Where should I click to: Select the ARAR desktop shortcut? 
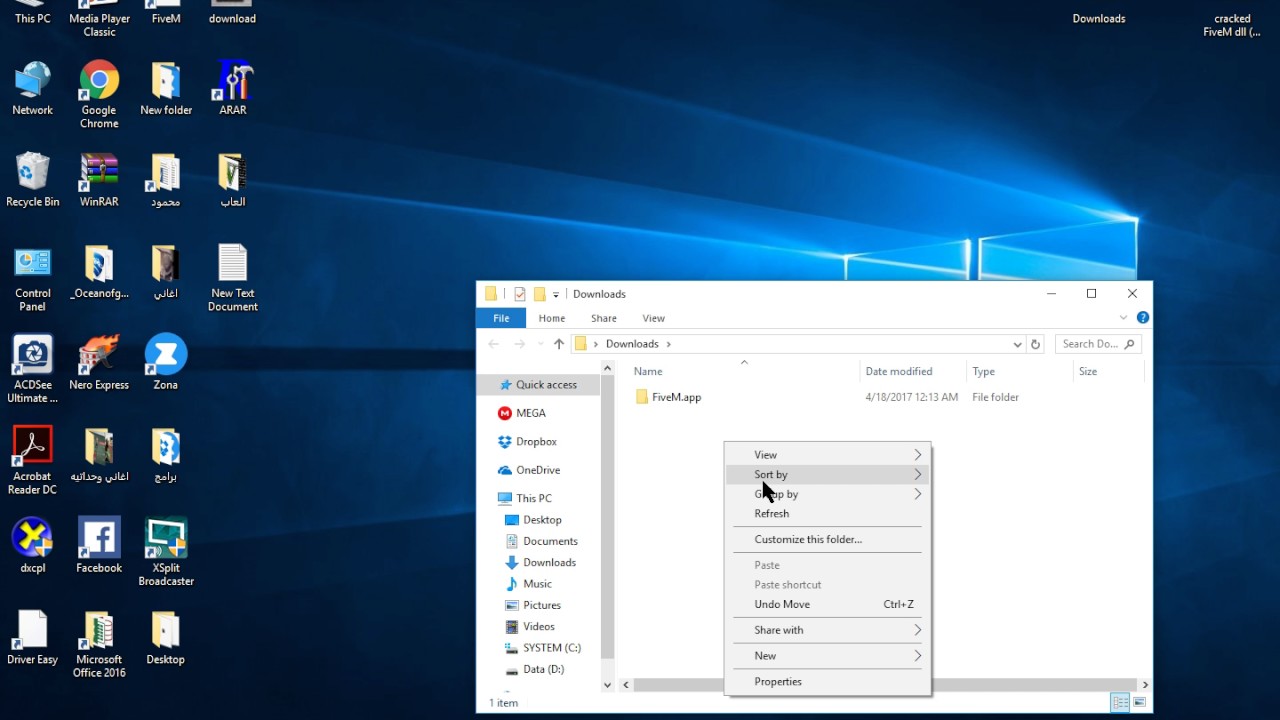tap(233, 89)
